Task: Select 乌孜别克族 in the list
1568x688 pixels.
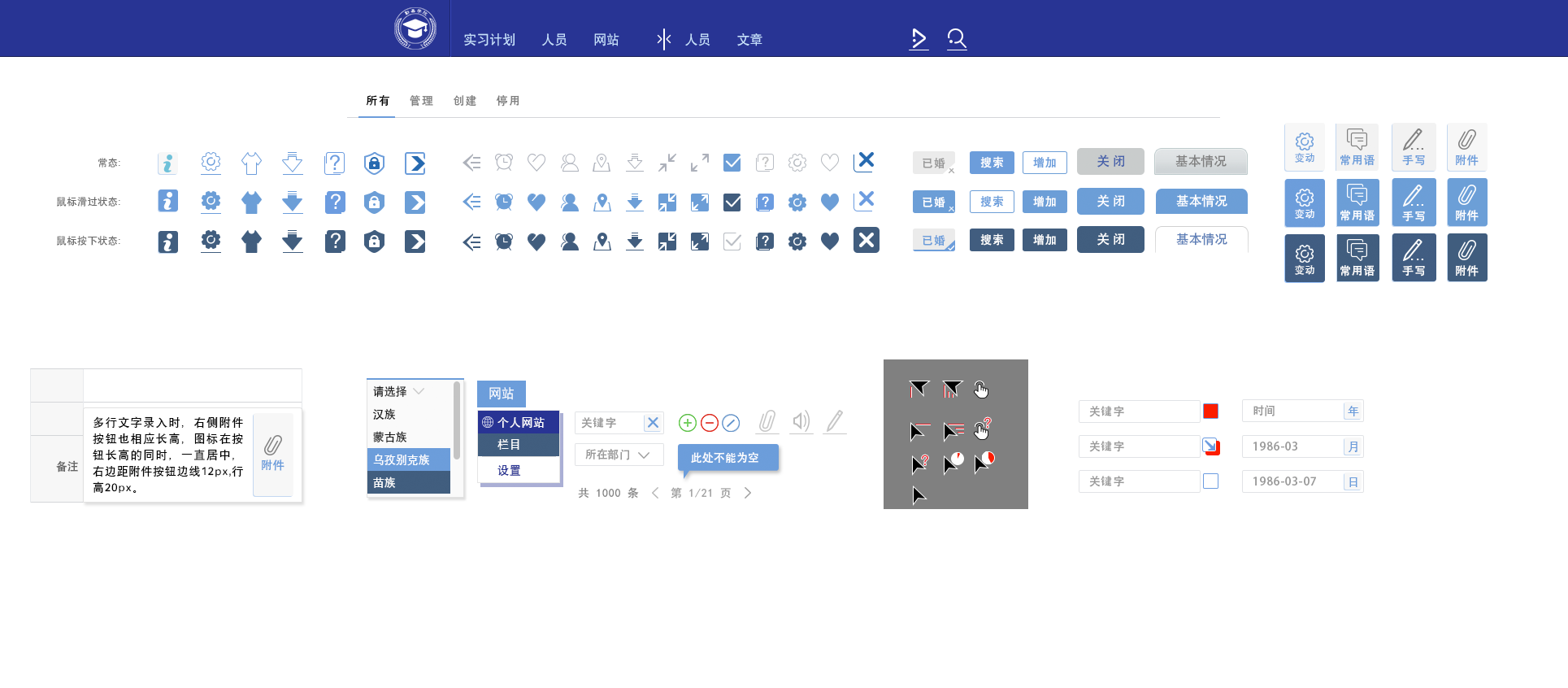Action: (408, 459)
